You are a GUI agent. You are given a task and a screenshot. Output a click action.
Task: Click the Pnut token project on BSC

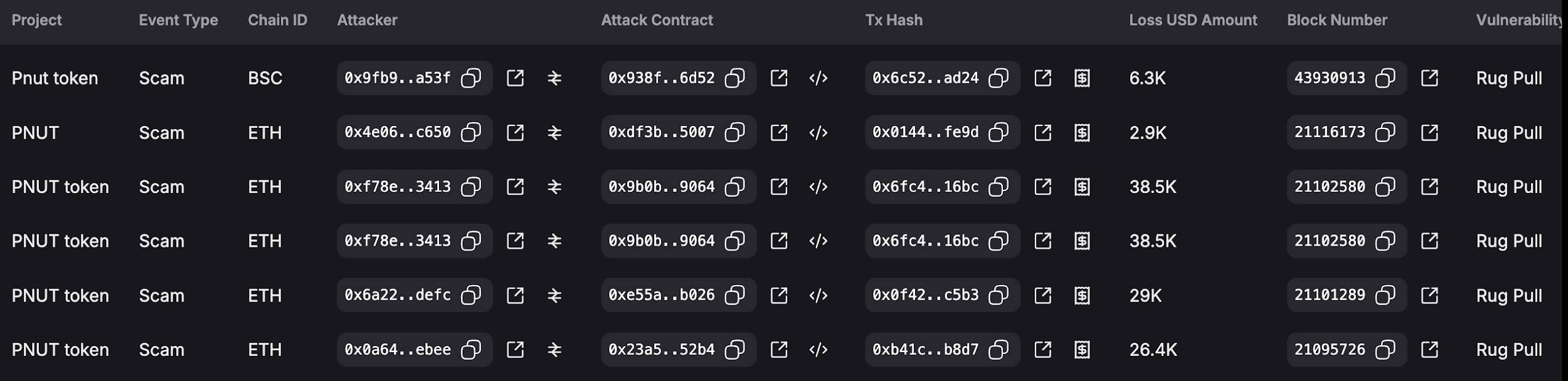click(x=55, y=78)
